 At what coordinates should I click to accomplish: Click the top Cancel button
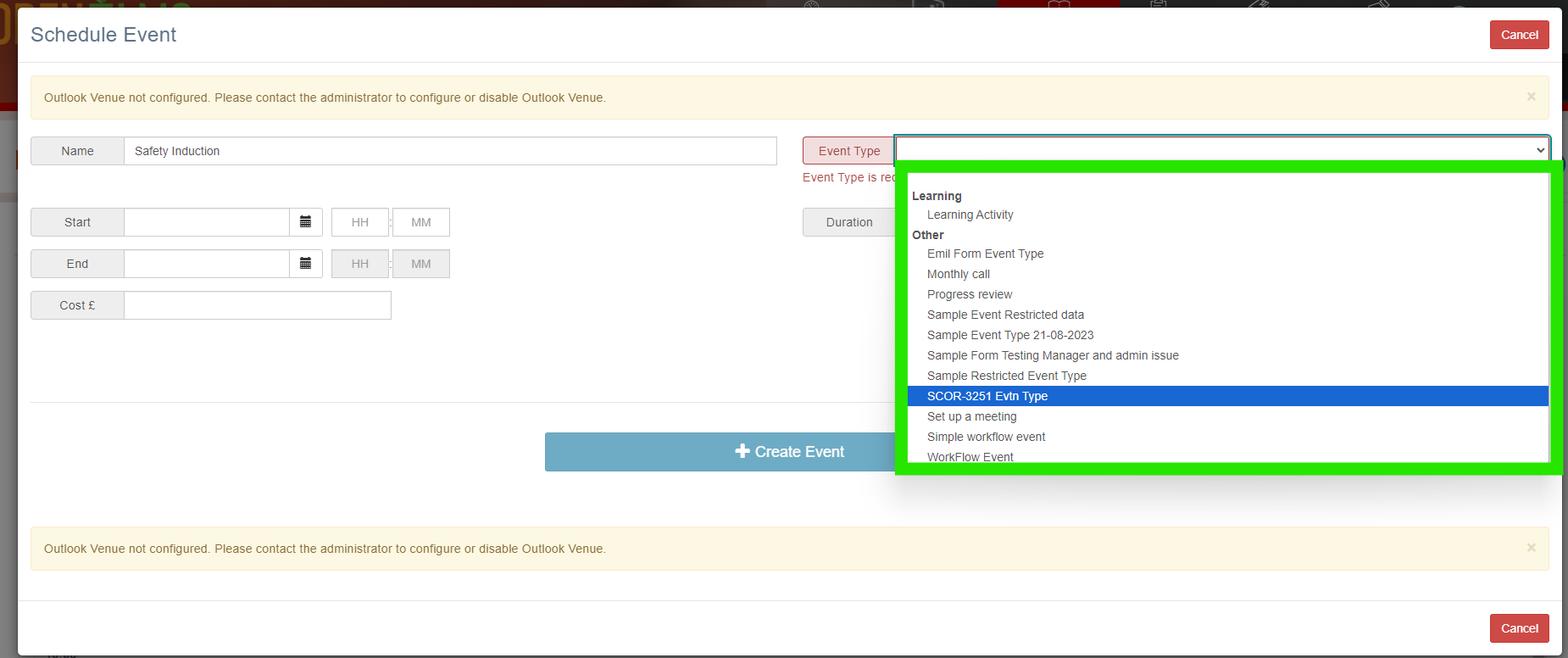click(x=1519, y=35)
